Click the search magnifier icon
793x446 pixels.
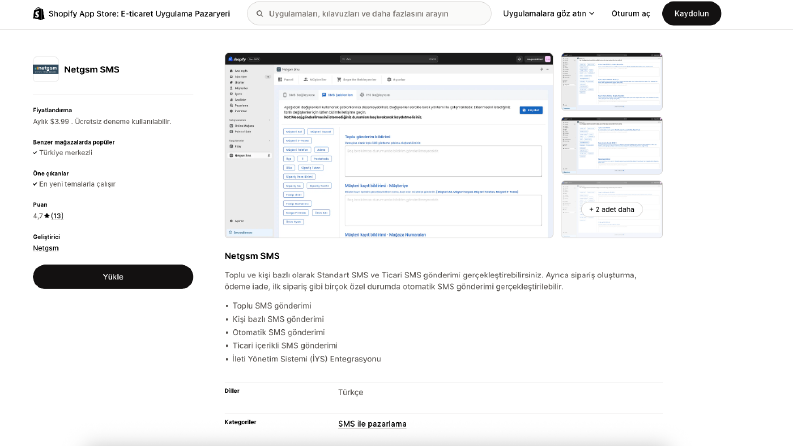pyautogui.click(x=259, y=14)
